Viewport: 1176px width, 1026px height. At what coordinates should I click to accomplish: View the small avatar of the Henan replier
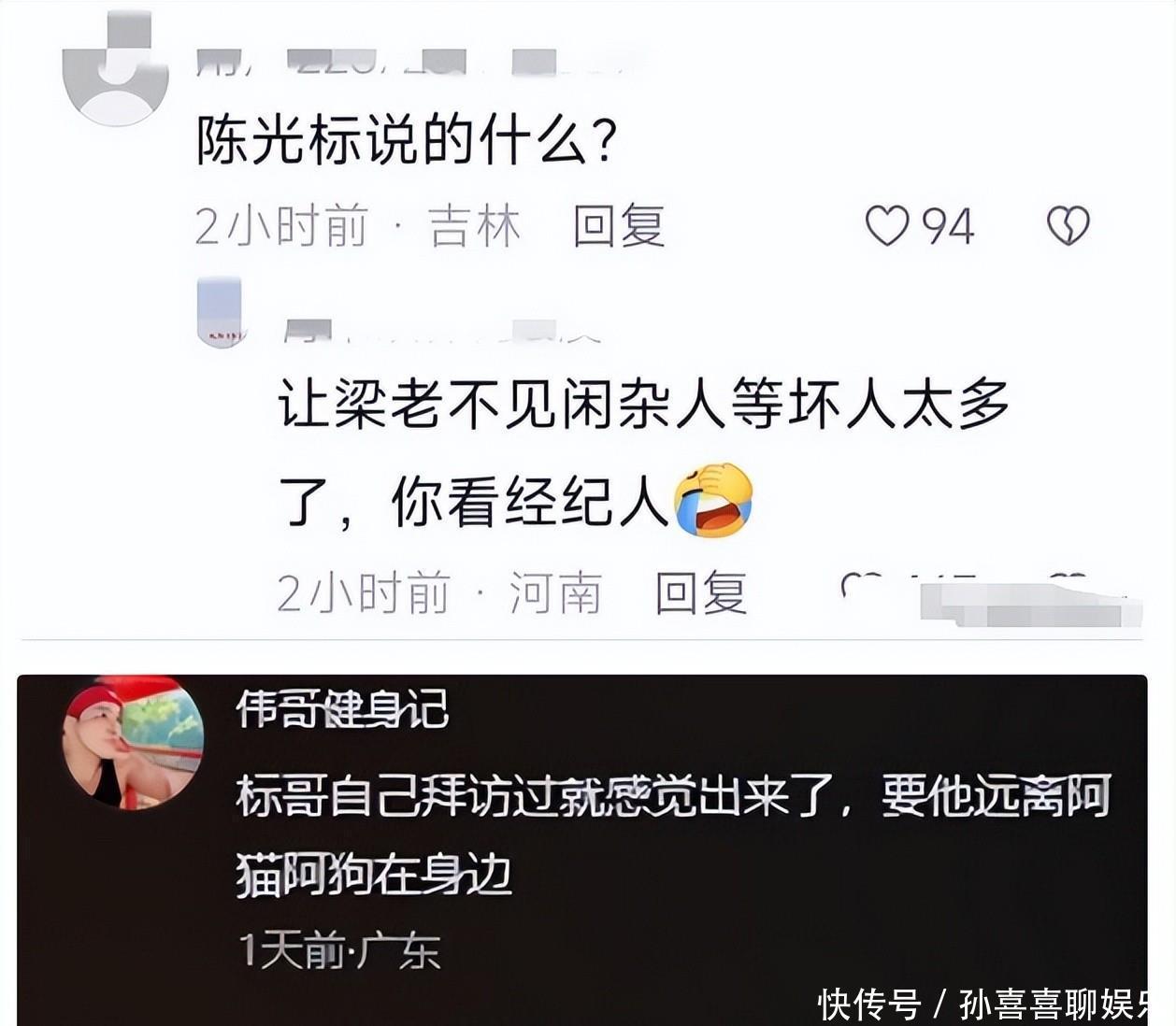click(x=220, y=312)
